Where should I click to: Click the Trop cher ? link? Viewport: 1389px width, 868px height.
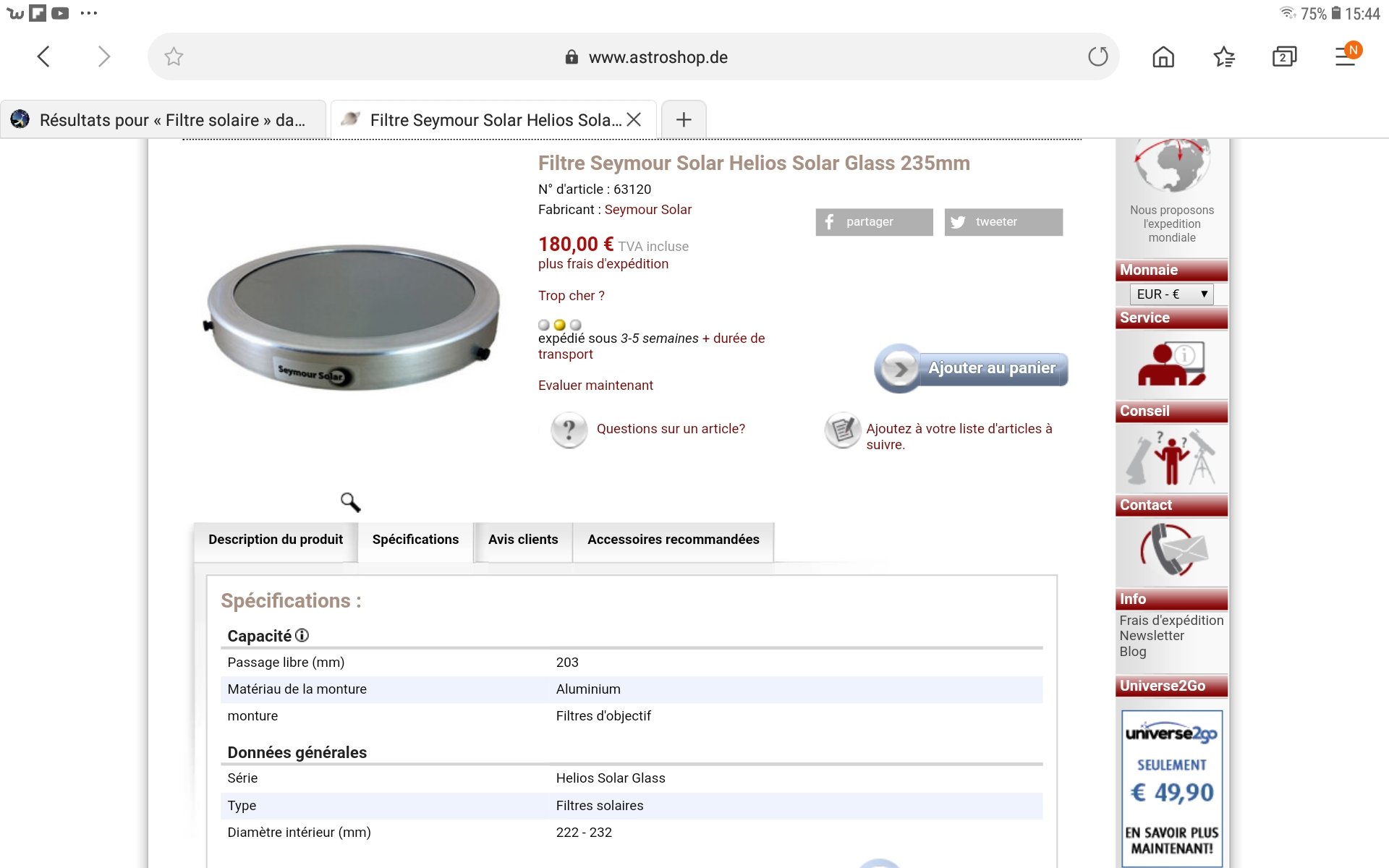point(571,296)
